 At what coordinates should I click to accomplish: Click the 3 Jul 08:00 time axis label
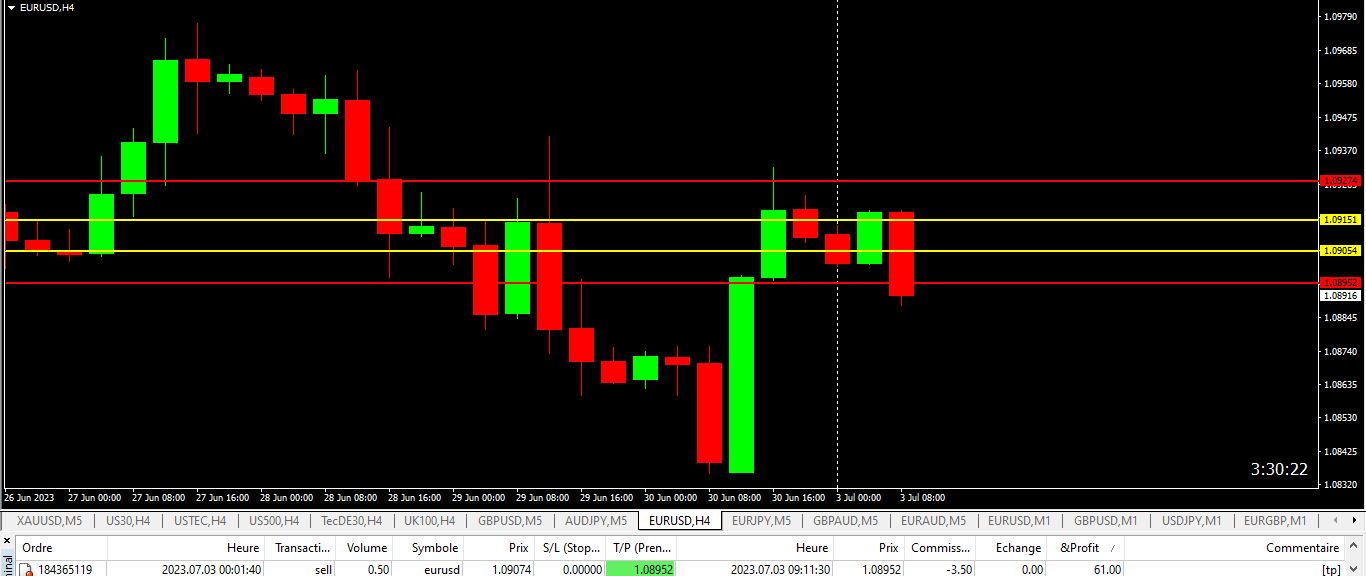(922, 497)
